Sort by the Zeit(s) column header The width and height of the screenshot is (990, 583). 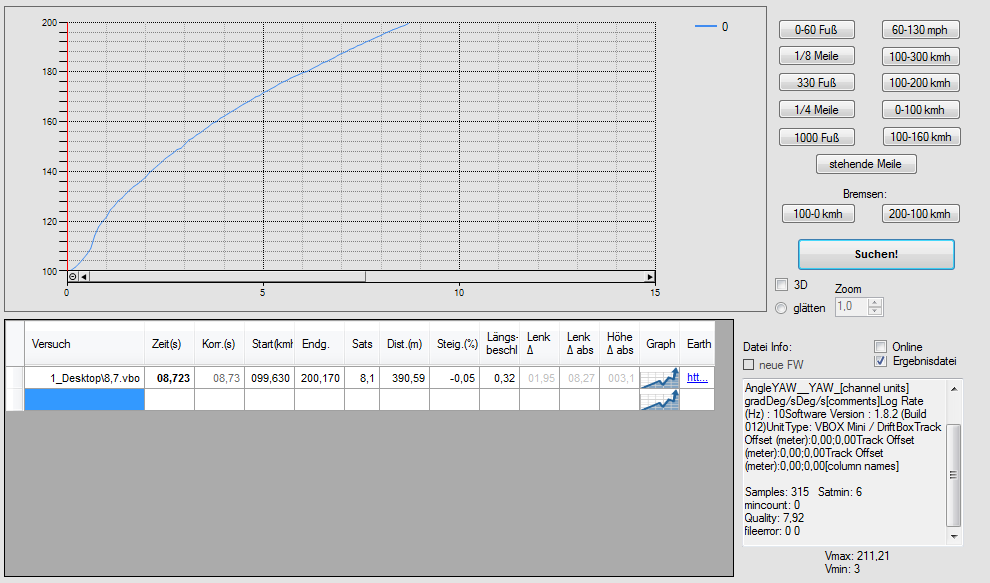pyautogui.click(x=169, y=343)
